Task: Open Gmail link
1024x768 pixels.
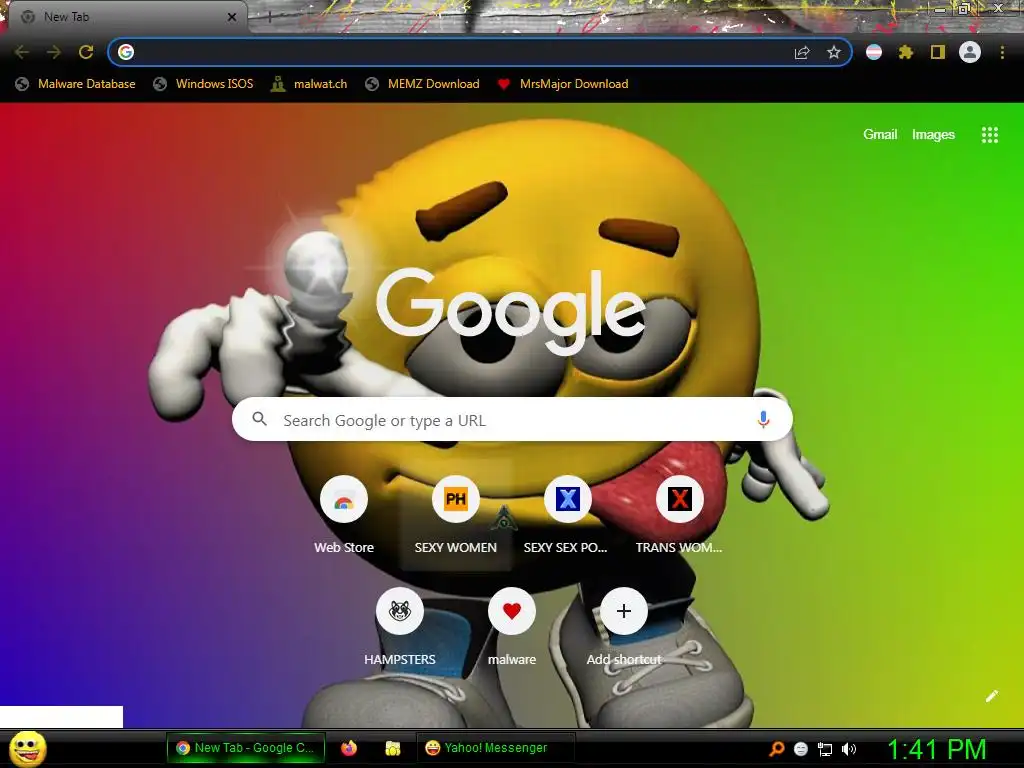Action: (x=880, y=135)
